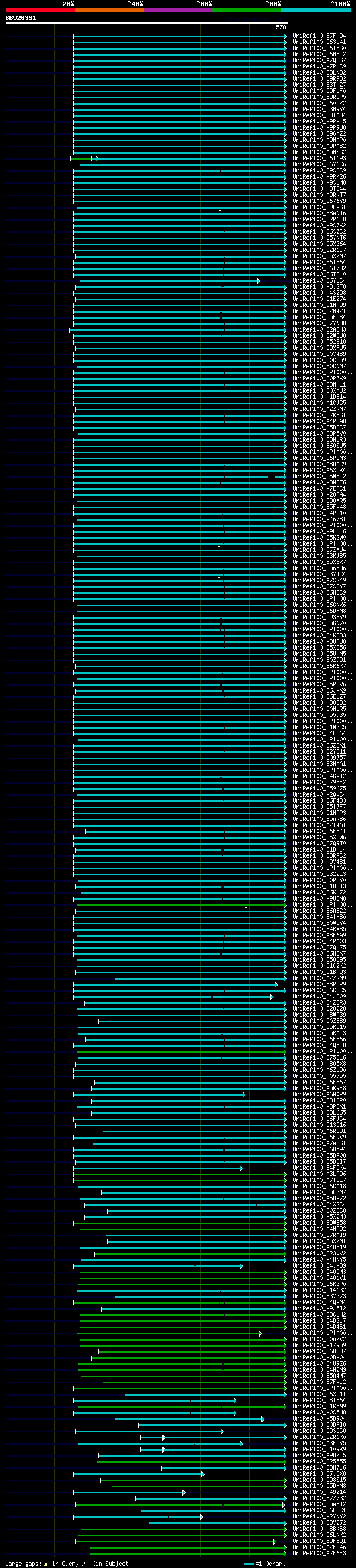Open hit UniRef100_B7FMD4
Viewport: 356px width, 1568px height.
click(319, 36)
